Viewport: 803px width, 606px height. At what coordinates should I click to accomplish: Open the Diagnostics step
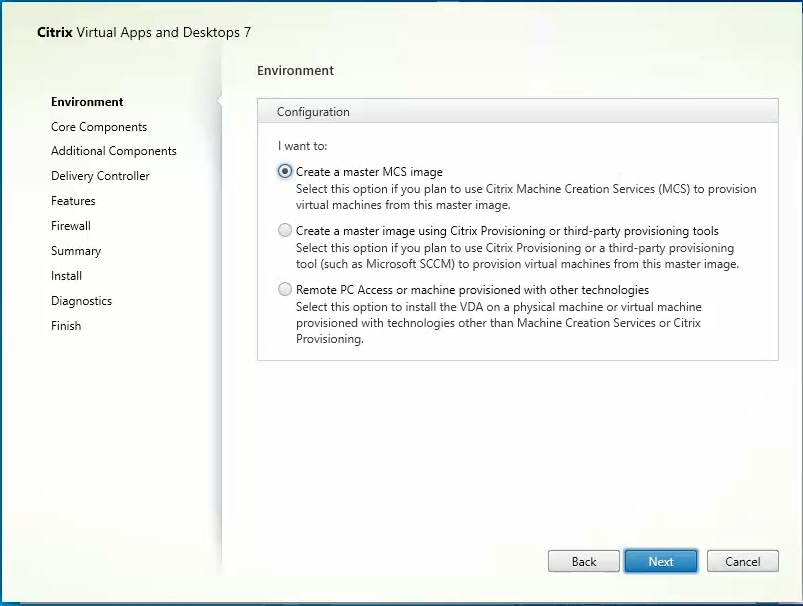tap(80, 300)
